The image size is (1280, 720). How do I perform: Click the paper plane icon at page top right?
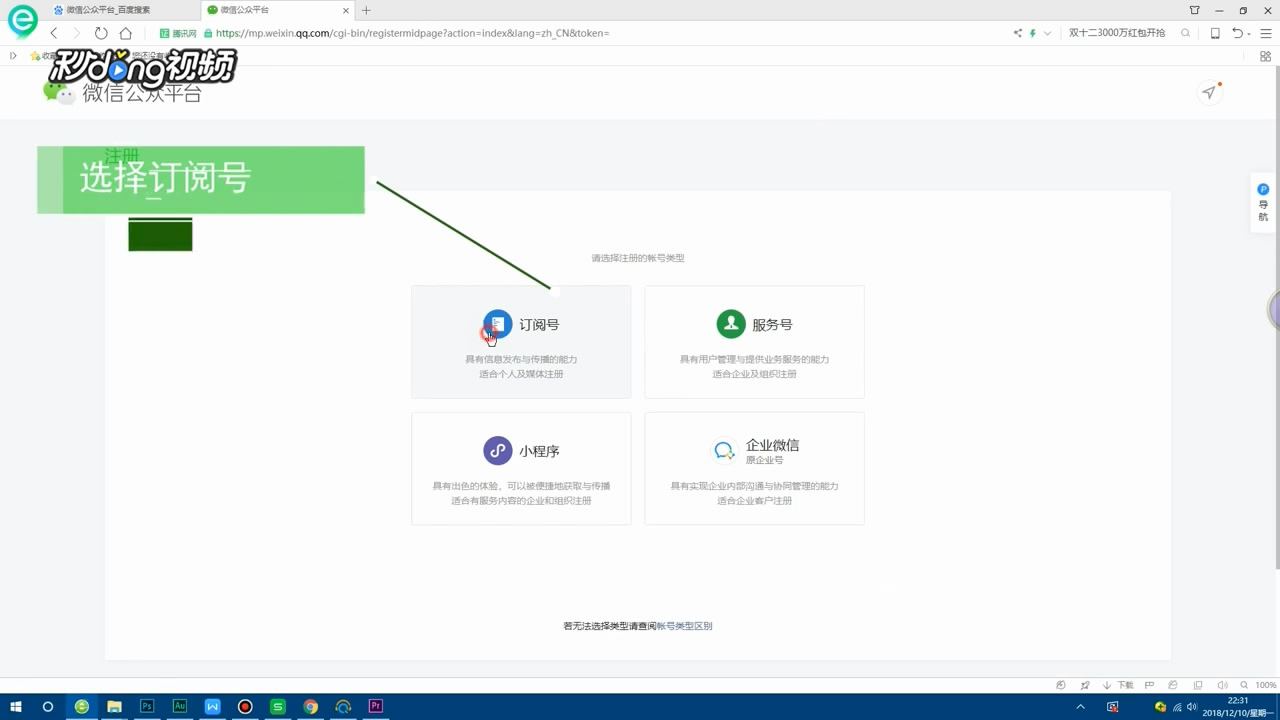[x=1209, y=92]
